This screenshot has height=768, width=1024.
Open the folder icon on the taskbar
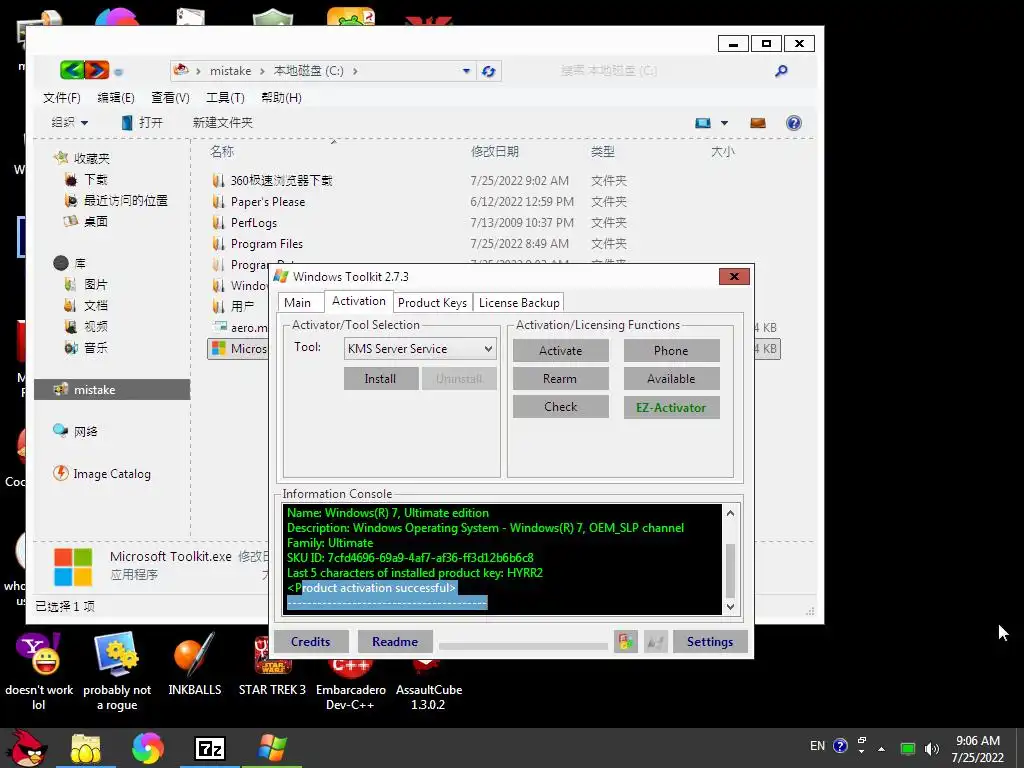pyautogui.click(x=86, y=748)
